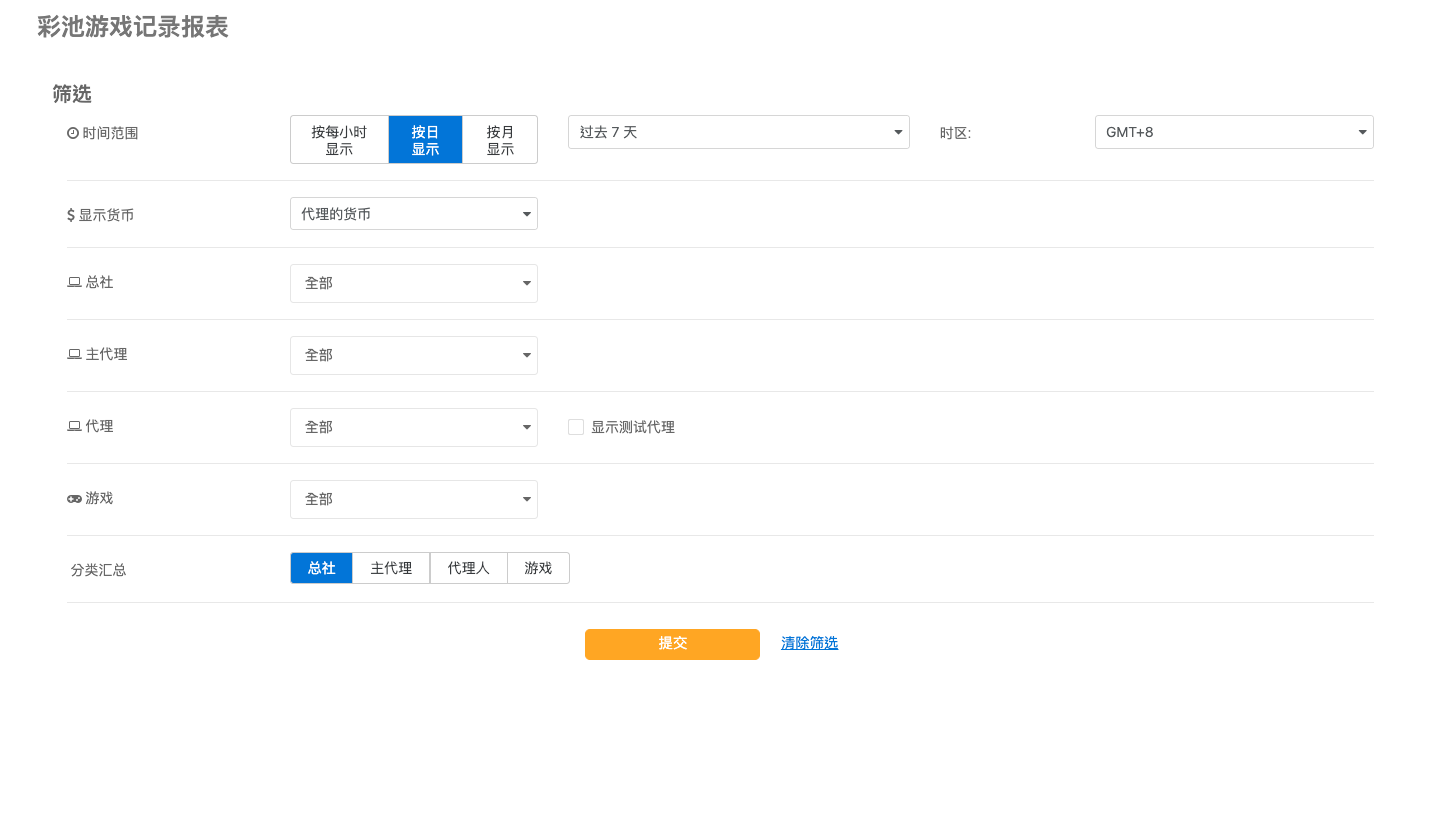Click the laptop icon beside 总社
The height and width of the screenshot is (815, 1436).
click(x=74, y=283)
